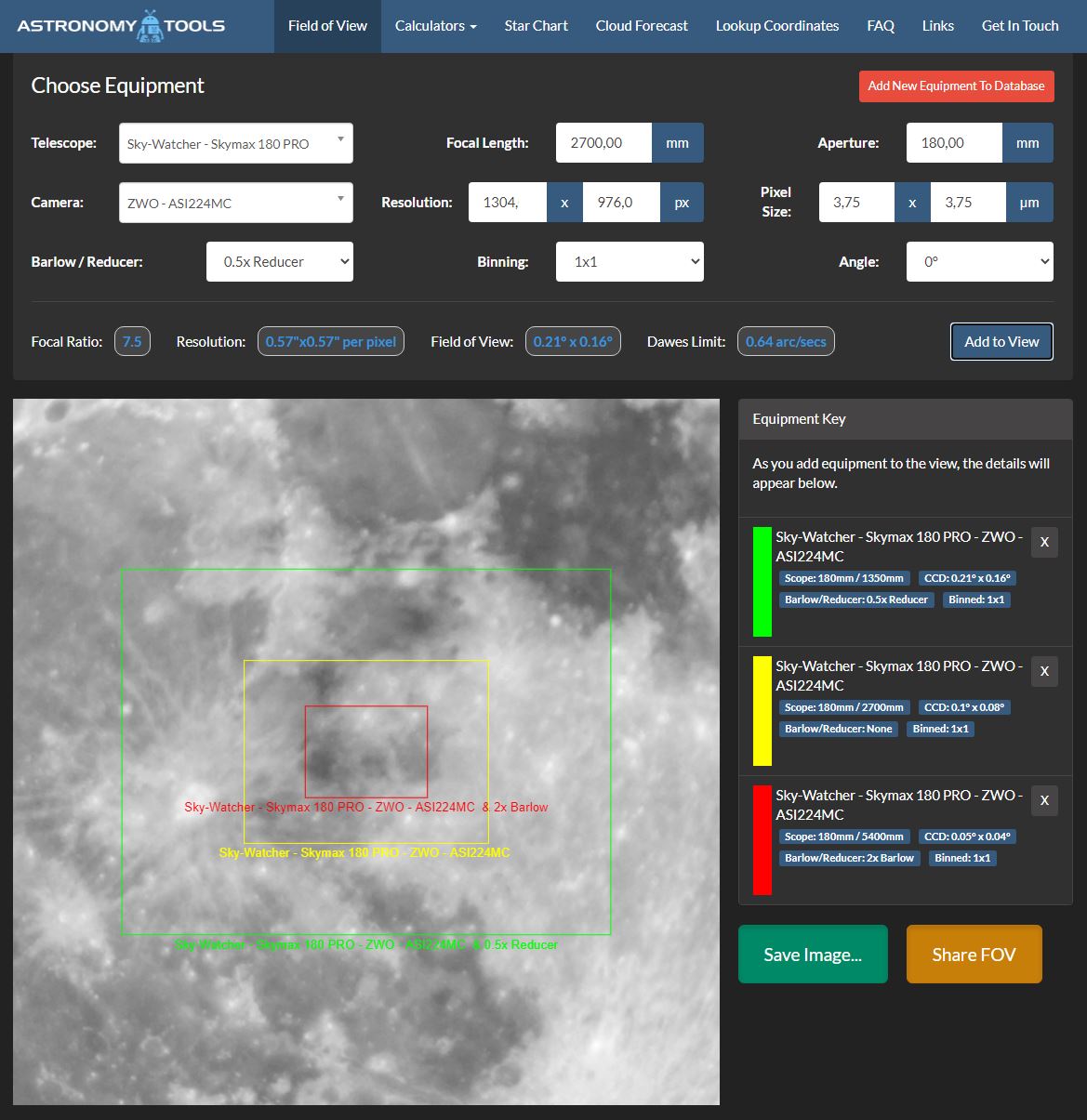Open the Cloud Forecast page
1087x1120 pixels.
pos(642,26)
